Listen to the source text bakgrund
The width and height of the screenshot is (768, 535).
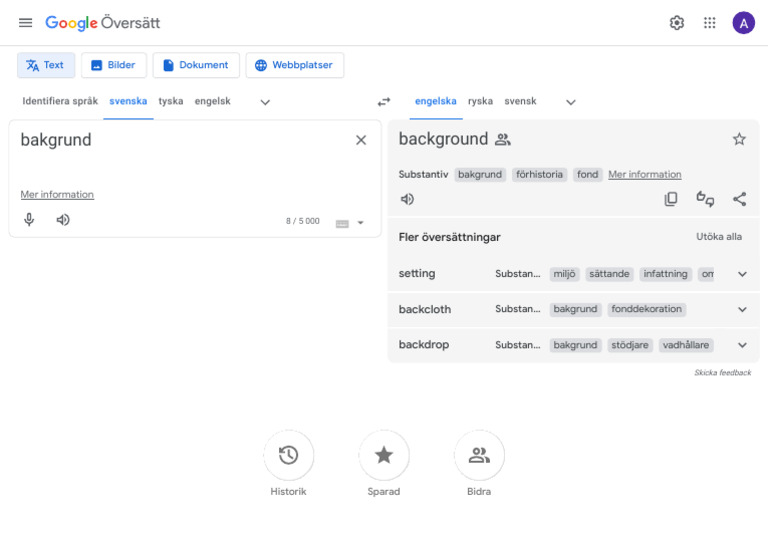(63, 220)
